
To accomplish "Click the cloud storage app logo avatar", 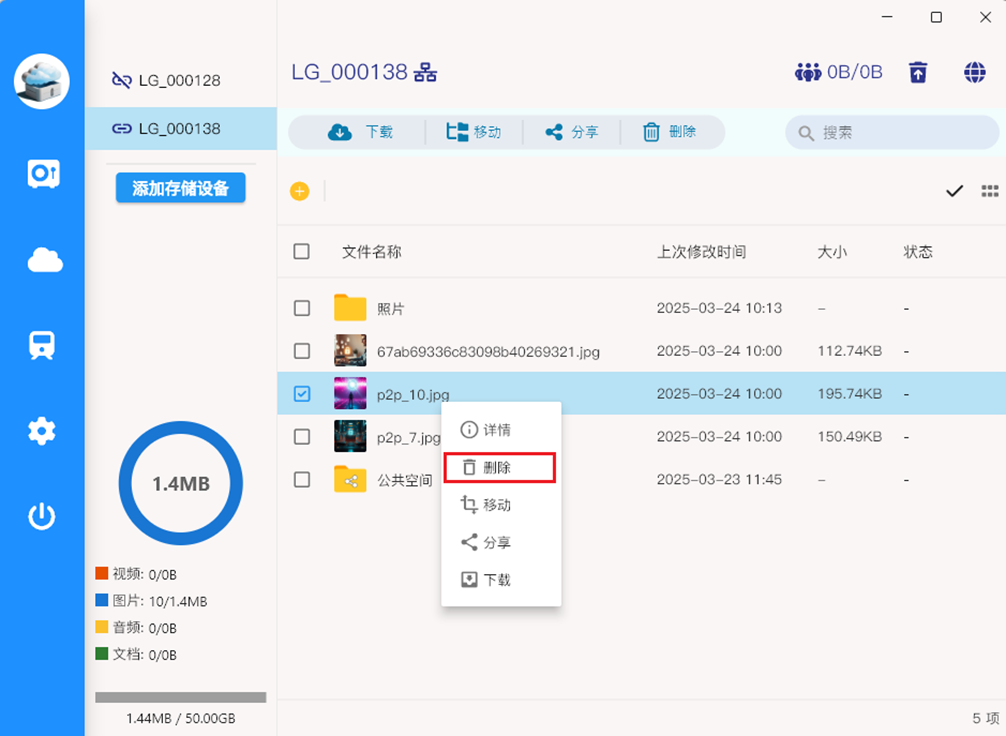I will [x=42, y=81].
